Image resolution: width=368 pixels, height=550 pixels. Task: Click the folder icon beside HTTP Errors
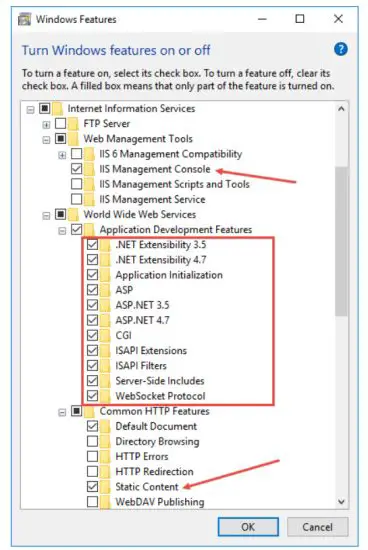pos(105,457)
